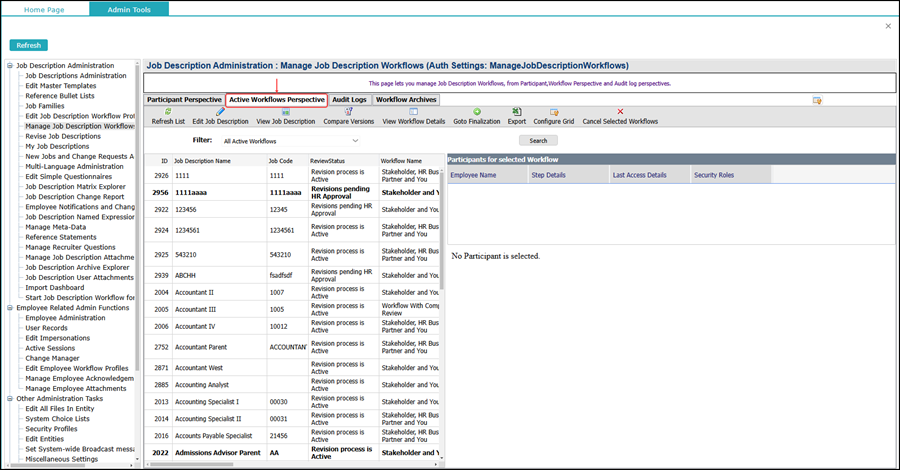This screenshot has height=470, width=900.
Task: Click the Search button
Action: [538, 141]
